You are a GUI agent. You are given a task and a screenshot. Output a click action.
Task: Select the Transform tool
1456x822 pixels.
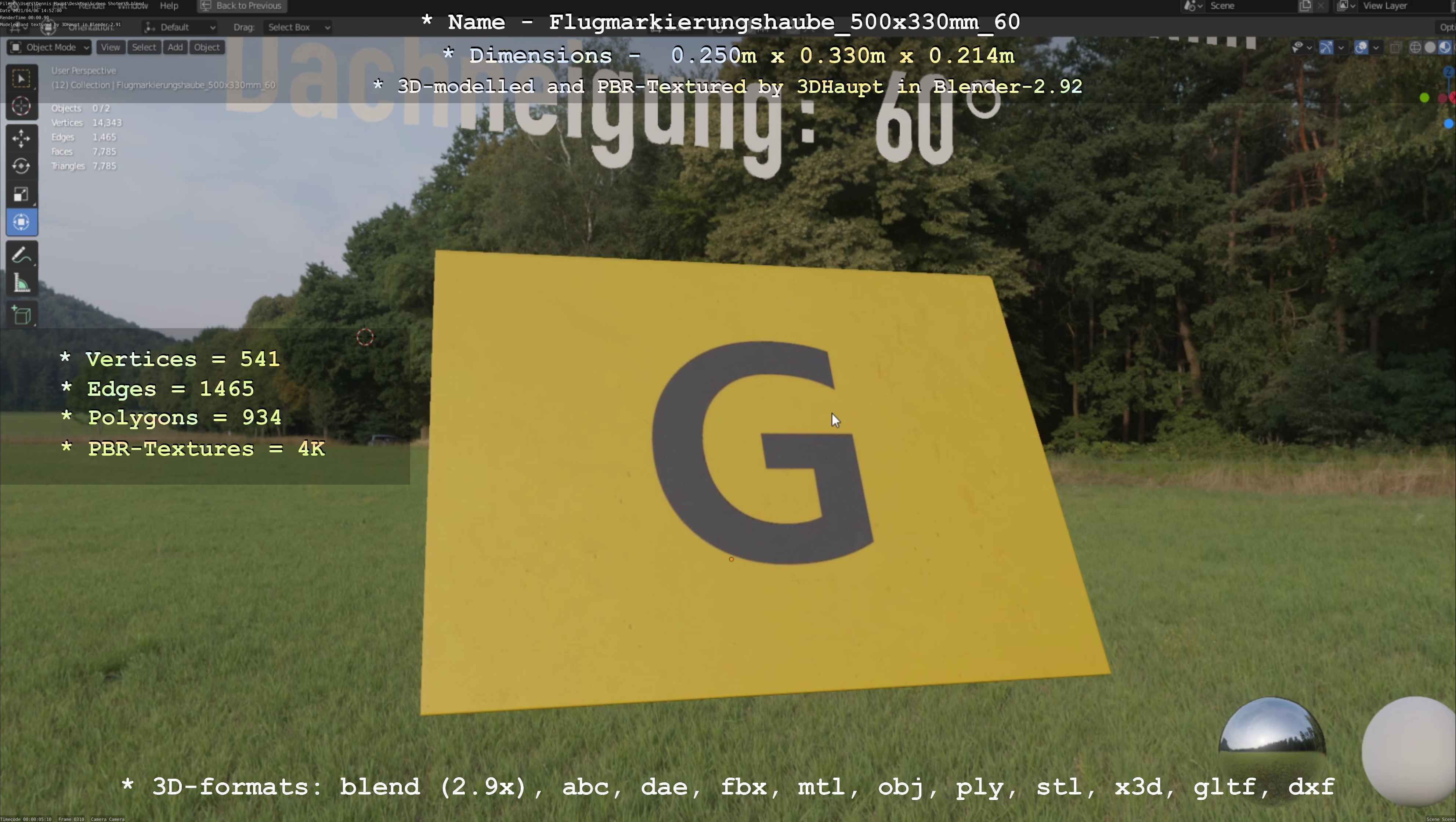click(x=21, y=222)
